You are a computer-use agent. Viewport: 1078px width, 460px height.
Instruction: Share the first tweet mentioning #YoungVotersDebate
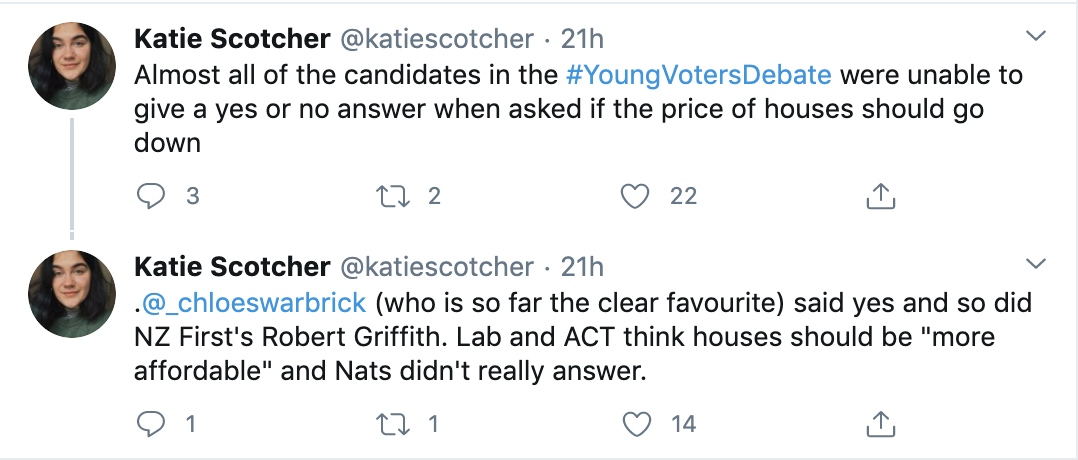(x=880, y=197)
